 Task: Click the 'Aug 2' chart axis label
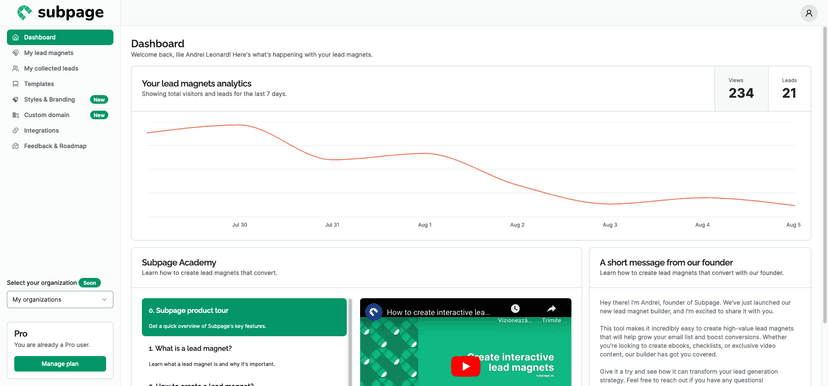[x=517, y=225]
